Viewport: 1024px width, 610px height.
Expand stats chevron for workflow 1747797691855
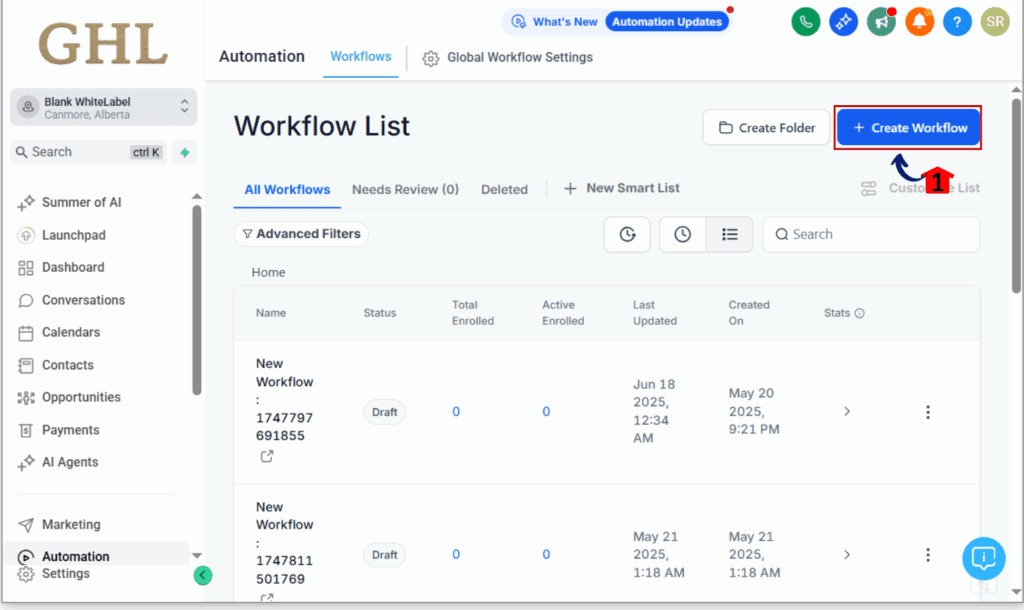pyautogui.click(x=846, y=411)
